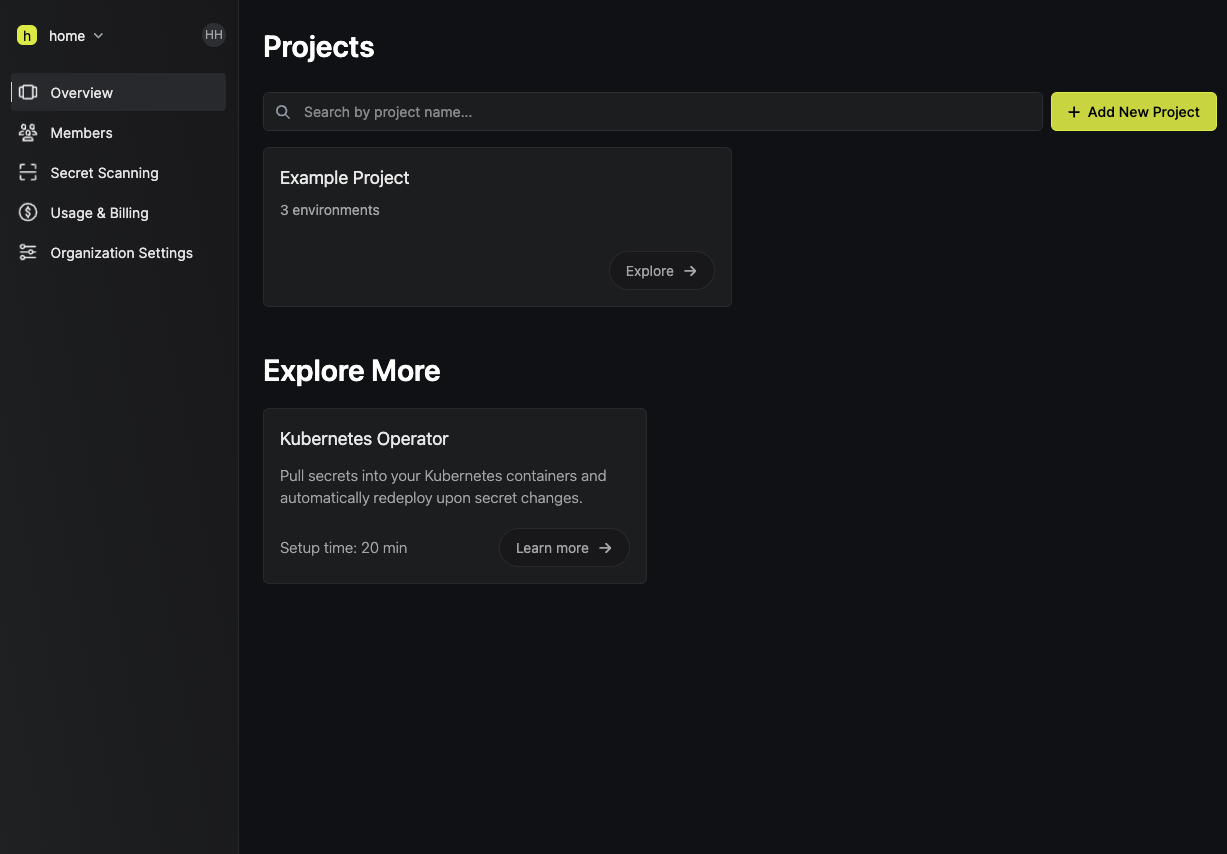1227x854 pixels.
Task: Go to the Overview page label
Action: [82, 93]
